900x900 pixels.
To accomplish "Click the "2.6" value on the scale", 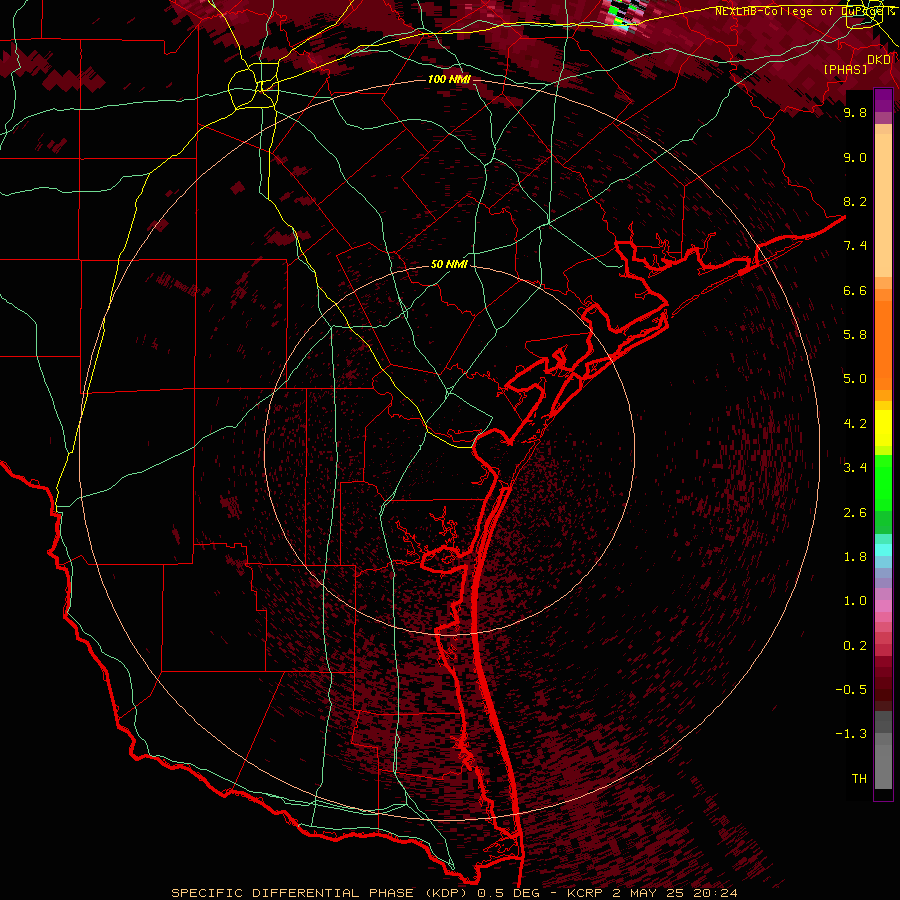I will (x=855, y=513).
